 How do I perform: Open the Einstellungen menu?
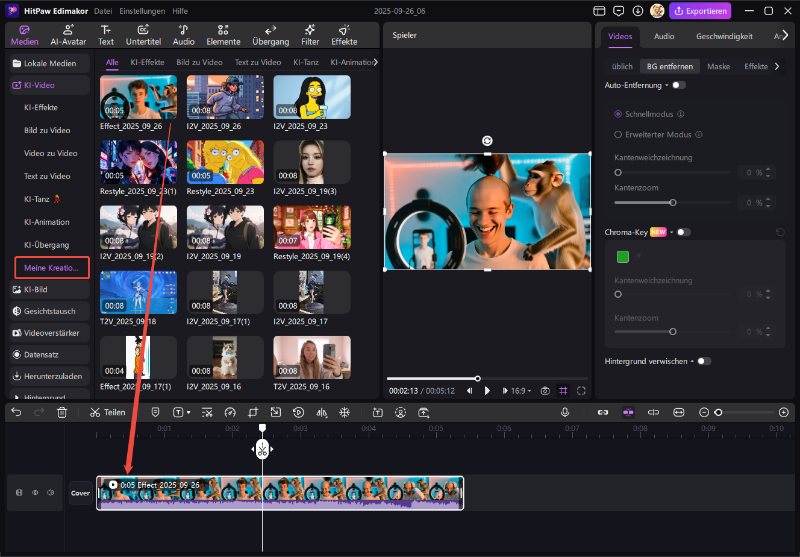pos(142,11)
